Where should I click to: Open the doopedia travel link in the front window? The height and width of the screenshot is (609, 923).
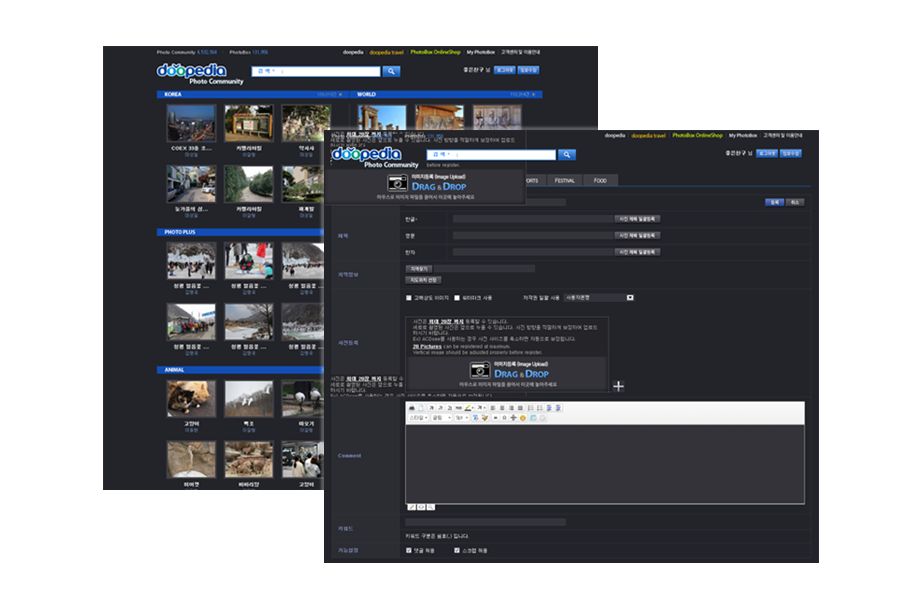point(648,135)
